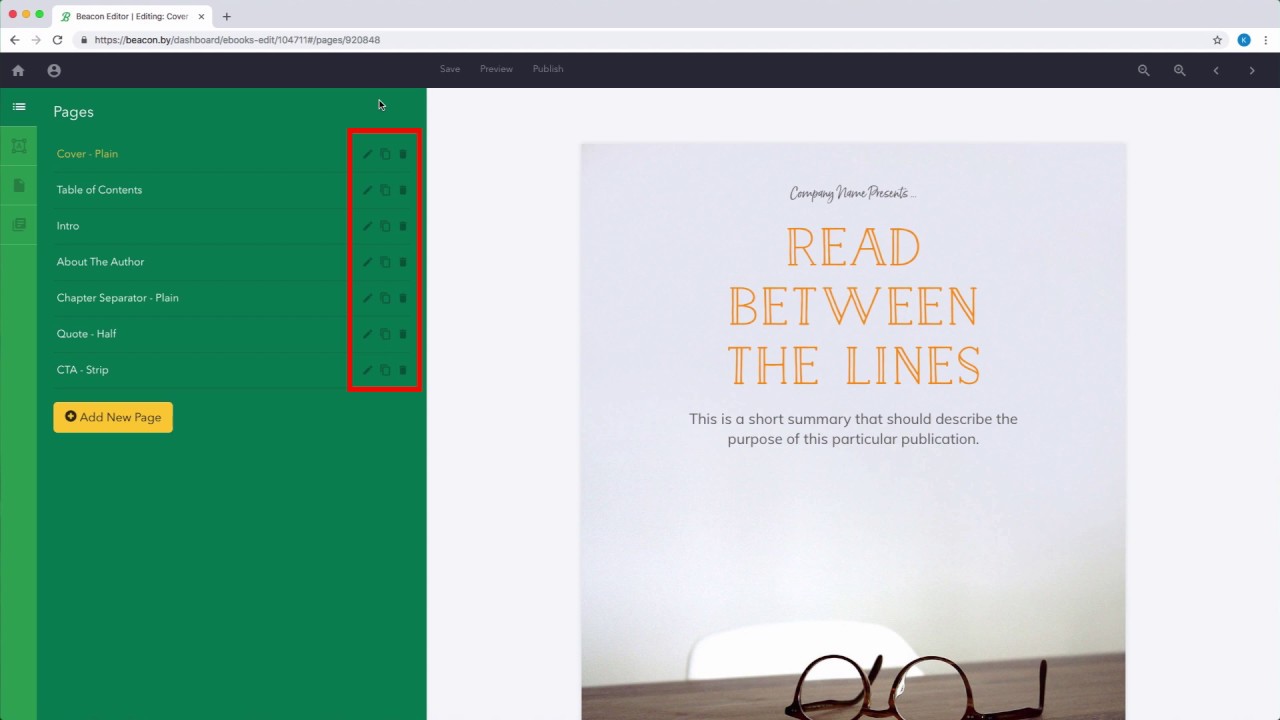
Task: Preview the ebook
Action: (496, 69)
